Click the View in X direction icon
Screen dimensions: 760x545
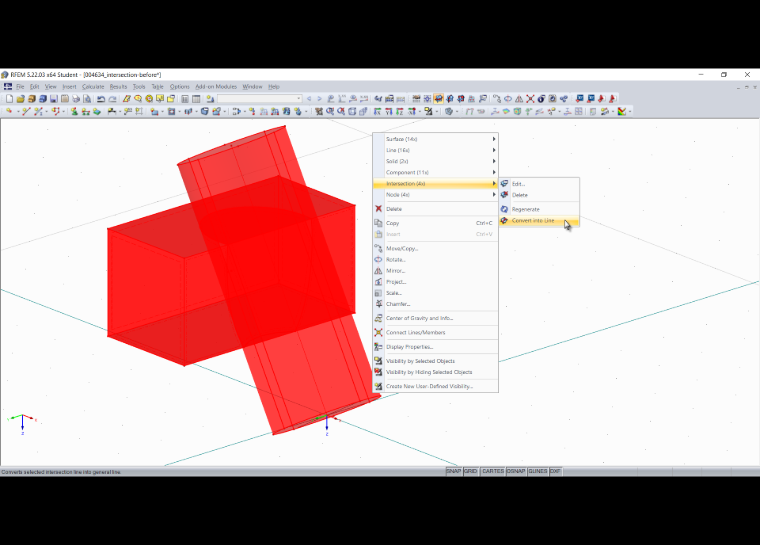378,112
